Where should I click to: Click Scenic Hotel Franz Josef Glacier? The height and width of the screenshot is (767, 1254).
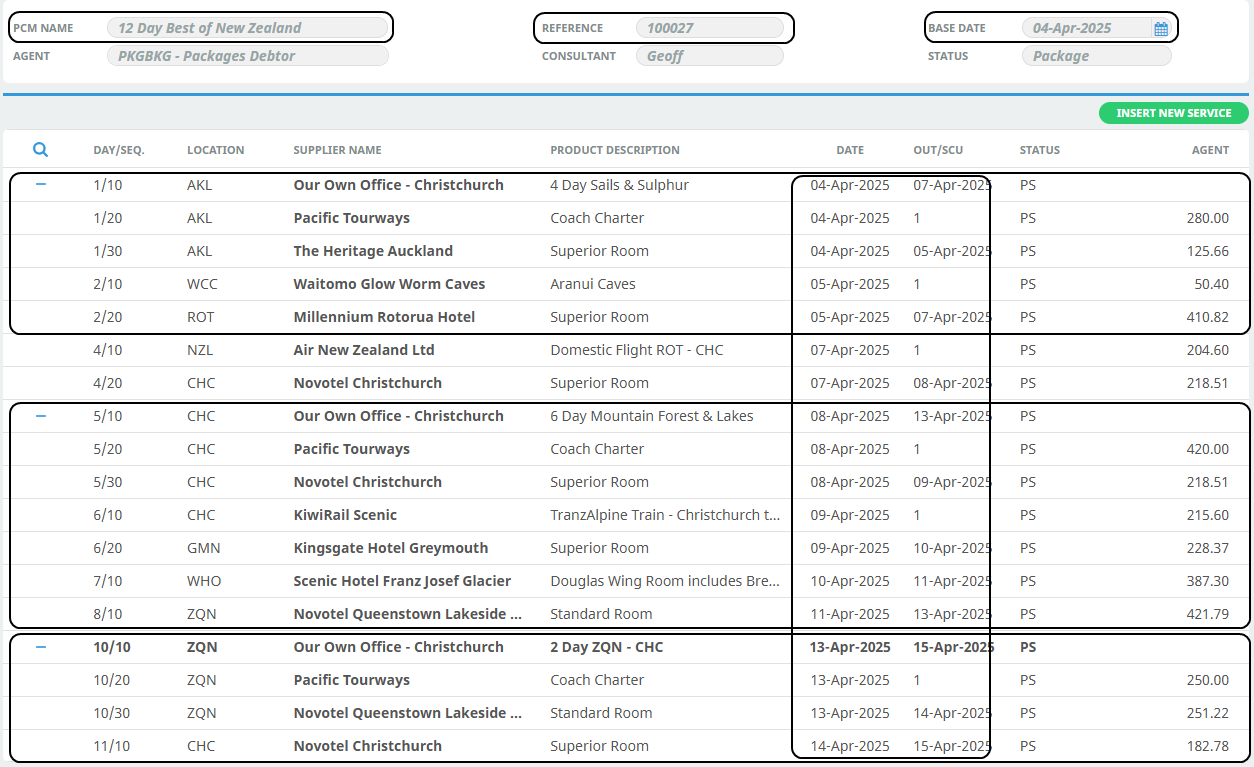(x=402, y=581)
